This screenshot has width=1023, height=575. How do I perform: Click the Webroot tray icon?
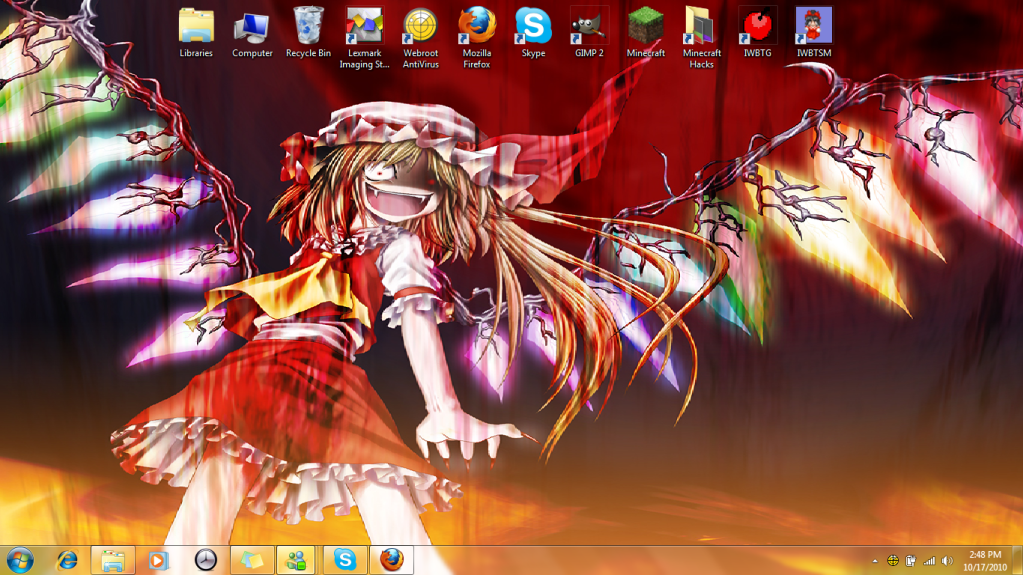point(893,561)
